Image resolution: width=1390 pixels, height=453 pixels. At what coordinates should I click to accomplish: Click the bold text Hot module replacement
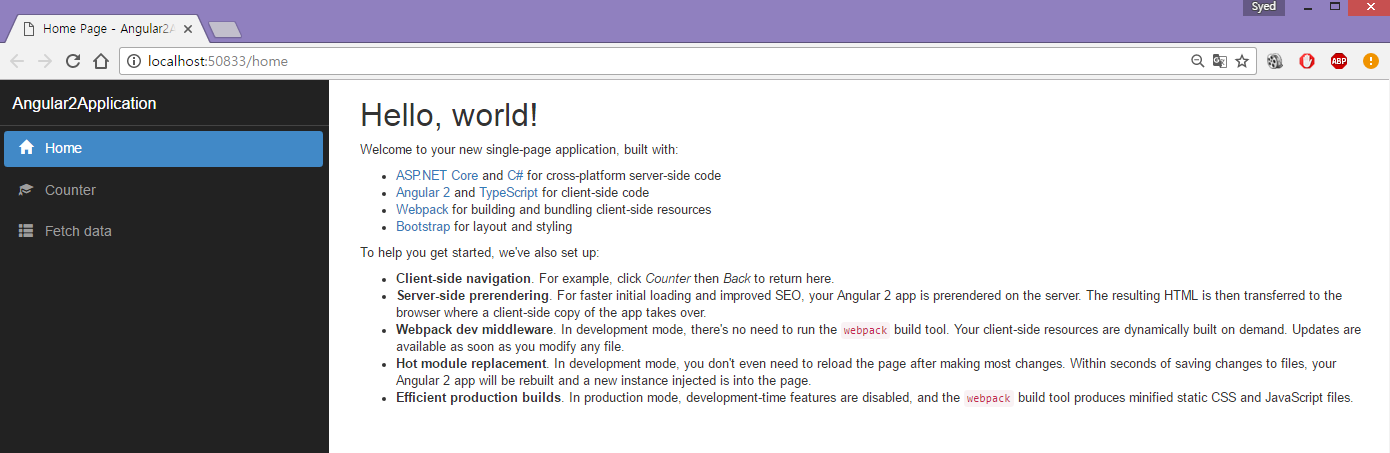point(471,363)
